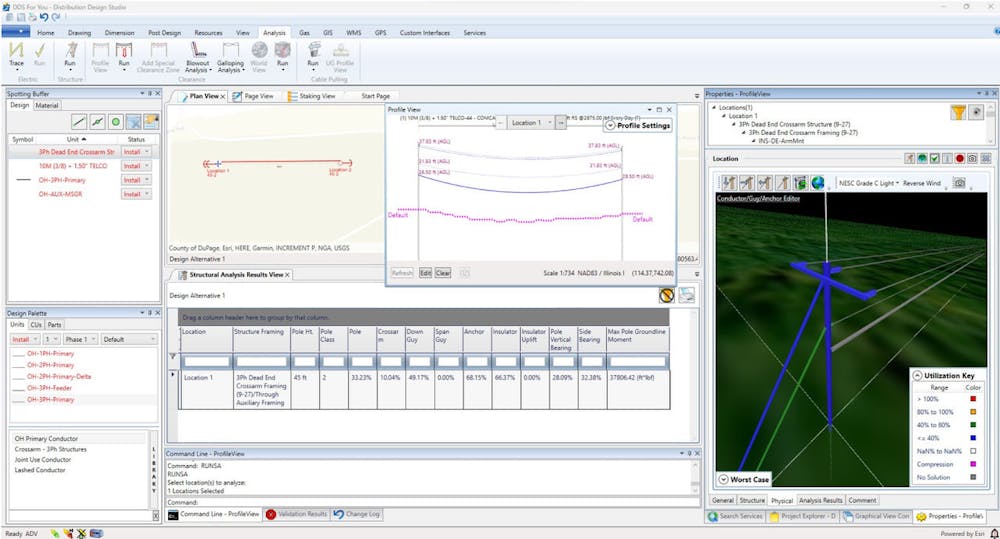This screenshot has width=1000, height=539.
Task: Collapse the Location 1 tree node
Action: tap(722, 116)
